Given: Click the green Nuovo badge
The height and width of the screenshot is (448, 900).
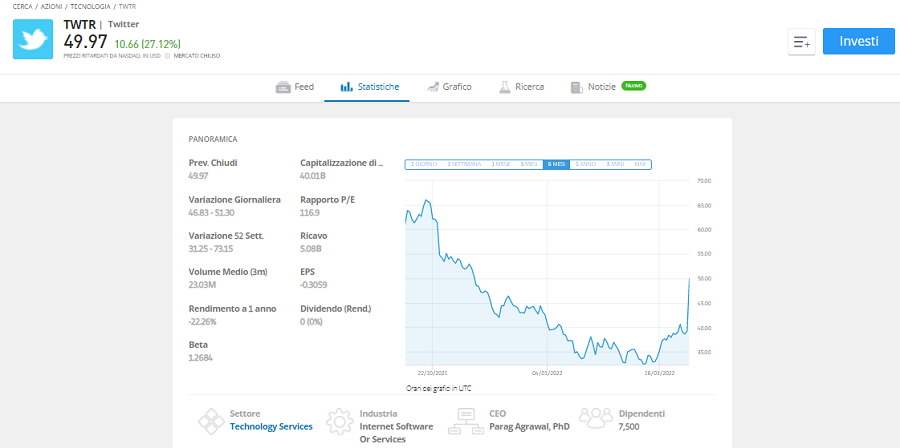Looking at the screenshot, I should [x=634, y=85].
